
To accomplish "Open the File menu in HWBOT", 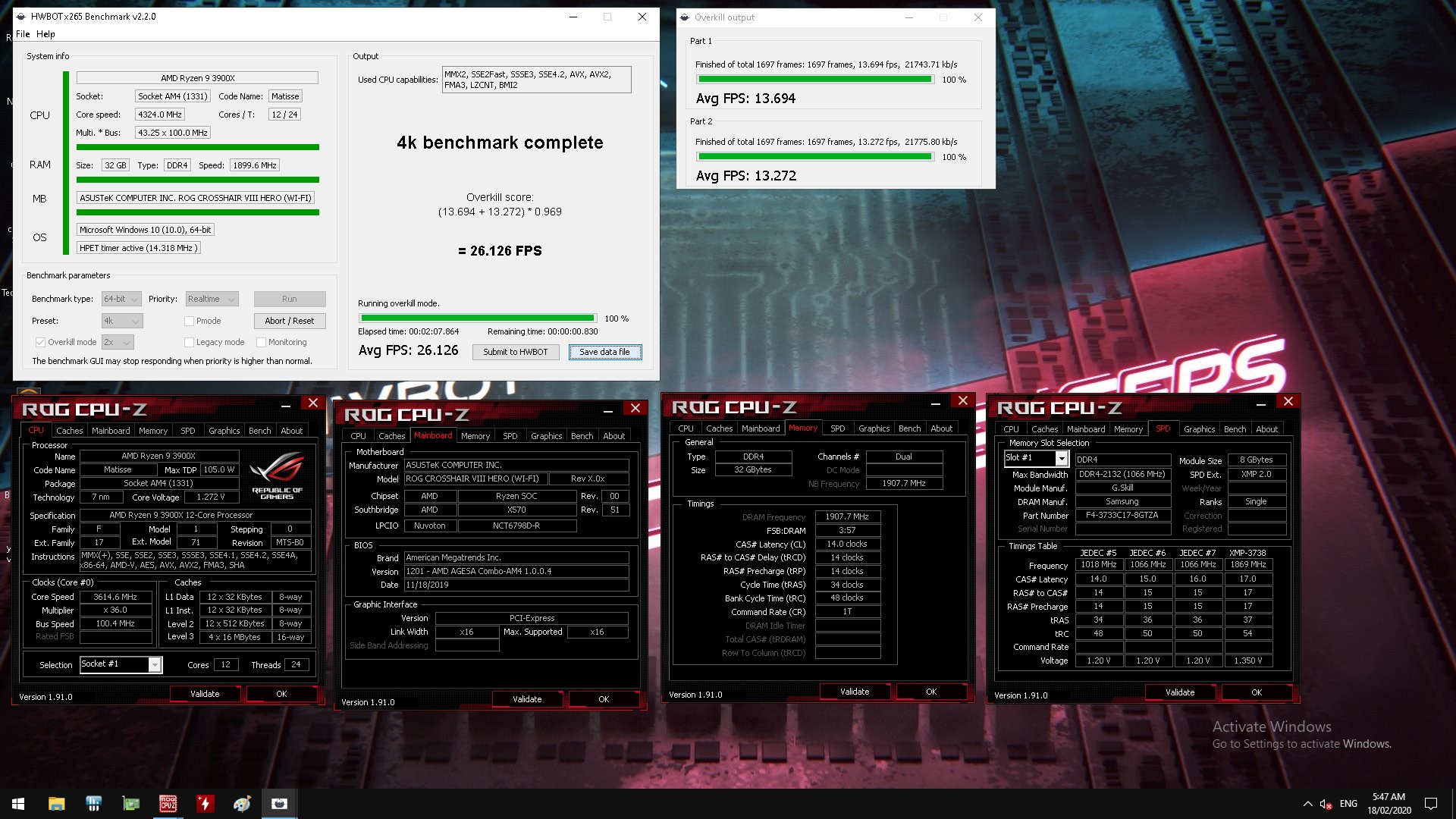I will pyautogui.click(x=23, y=34).
